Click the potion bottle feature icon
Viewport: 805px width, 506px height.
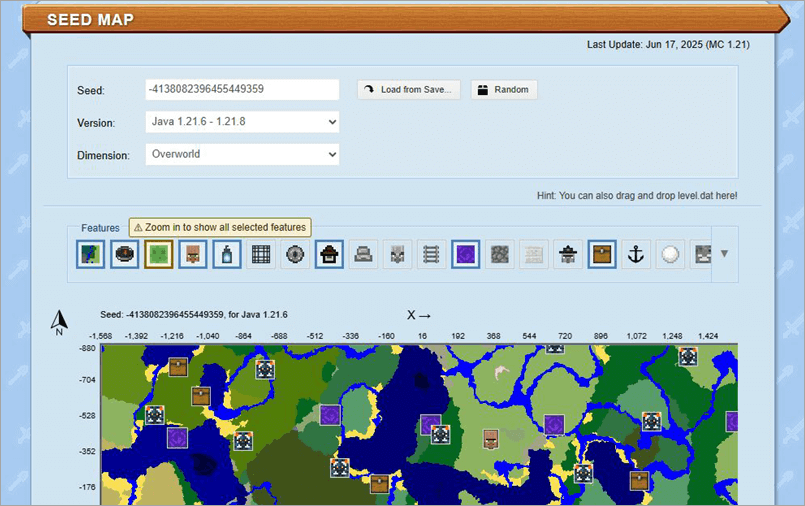point(227,254)
